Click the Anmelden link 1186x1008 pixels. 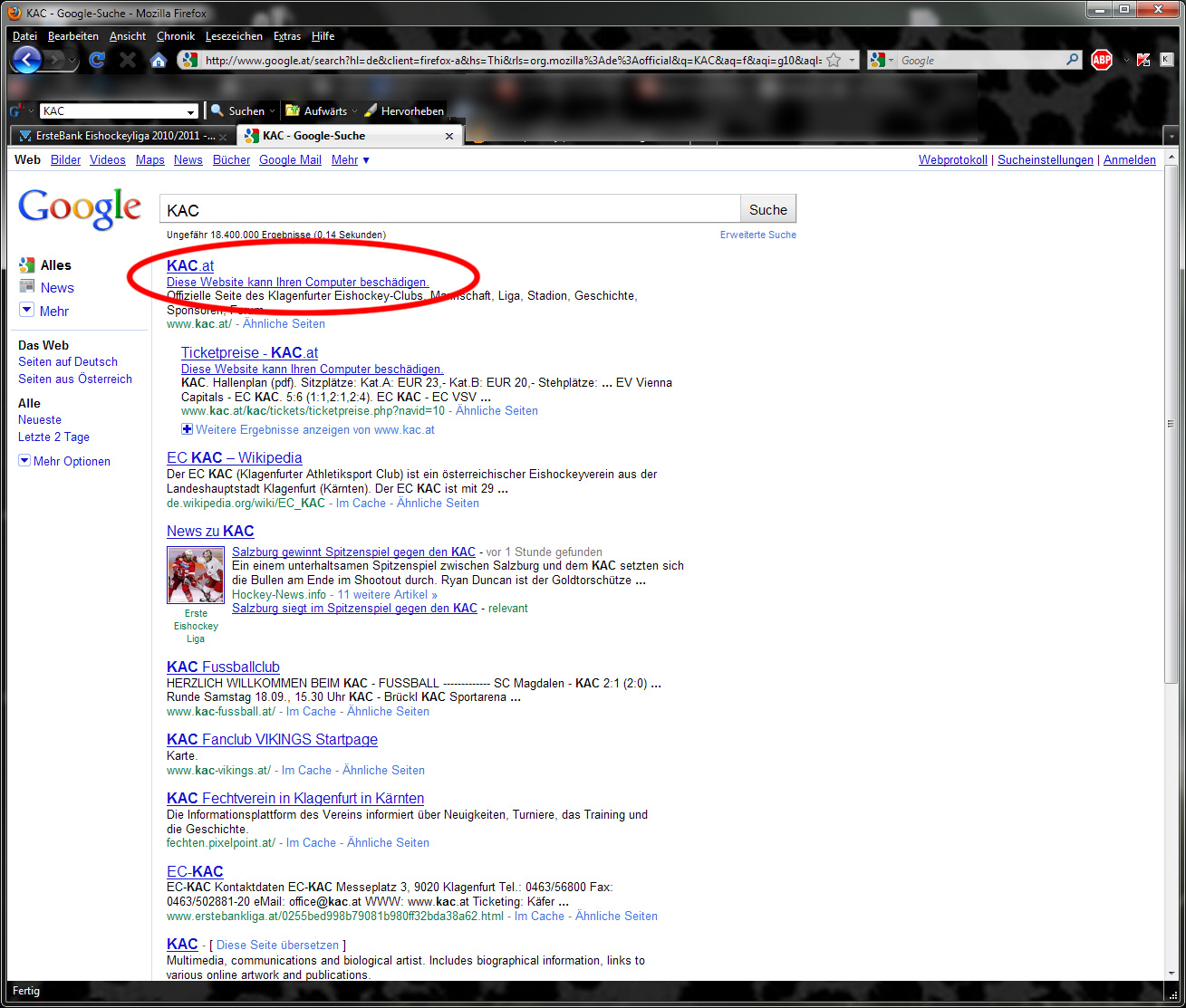(1130, 160)
